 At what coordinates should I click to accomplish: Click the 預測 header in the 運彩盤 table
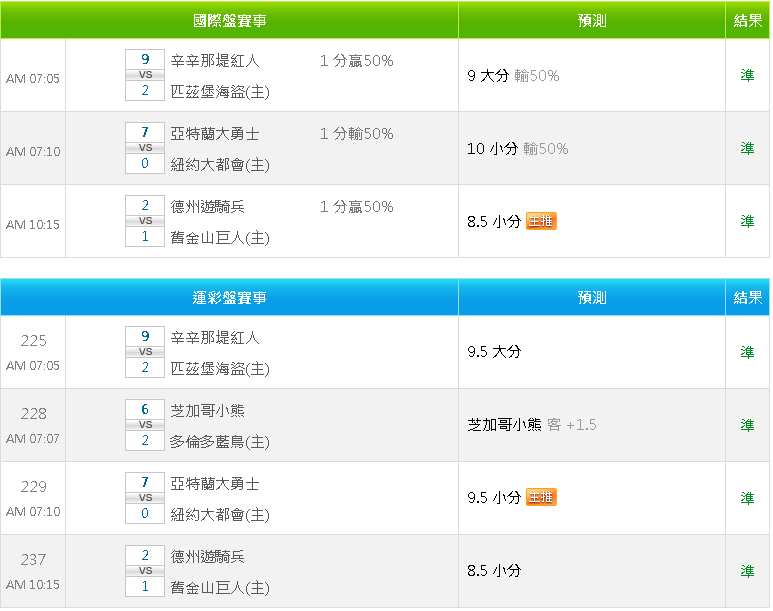[592, 297]
